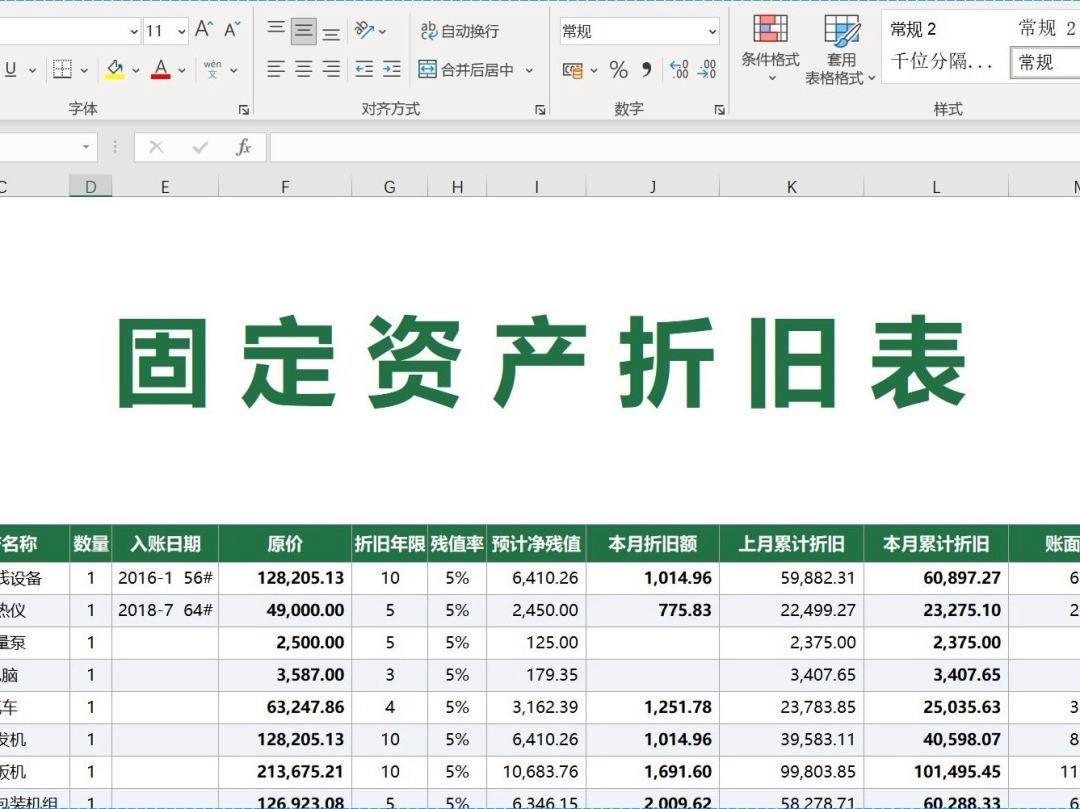Image resolution: width=1080 pixels, height=809 pixels.
Task: Select the comma style icon
Action: tap(645, 69)
